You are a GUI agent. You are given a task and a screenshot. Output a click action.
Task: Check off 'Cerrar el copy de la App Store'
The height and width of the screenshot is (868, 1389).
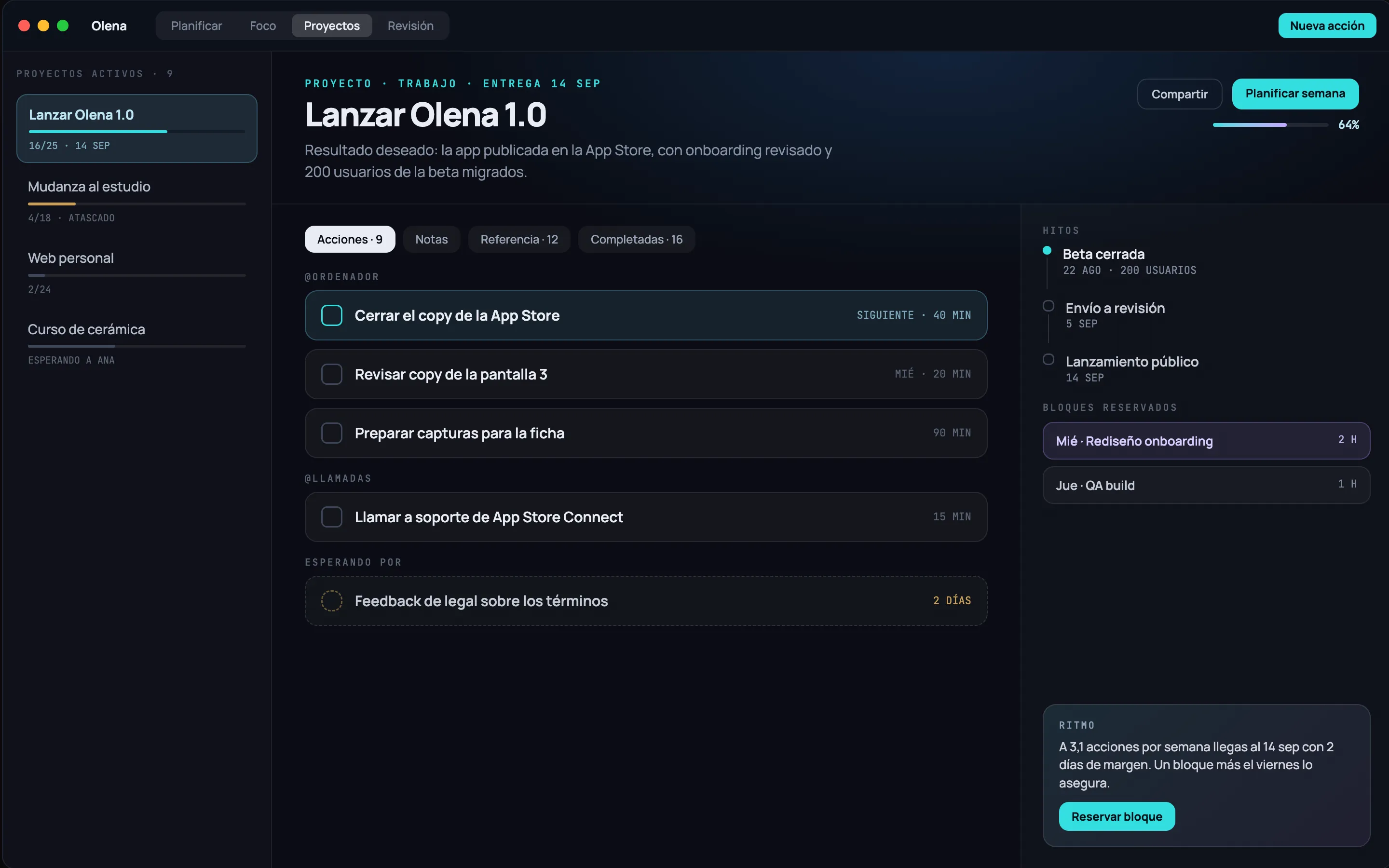[x=332, y=315]
